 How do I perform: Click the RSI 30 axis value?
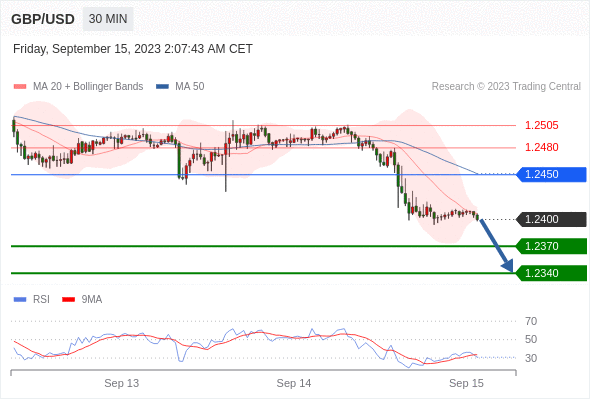click(x=531, y=358)
